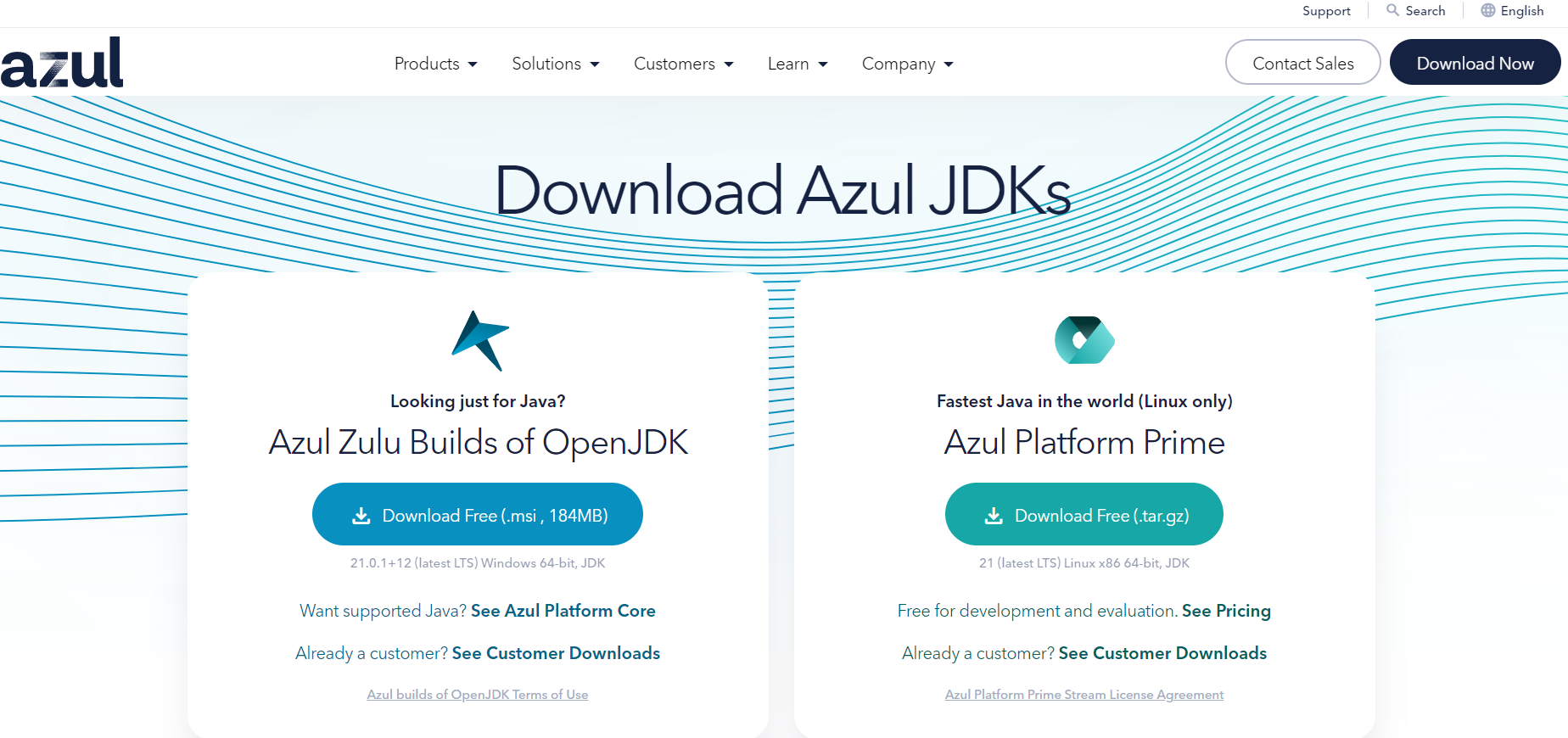The width and height of the screenshot is (1568, 738).
Task: Click the Azul Platform Prime logo icon
Action: click(x=1084, y=340)
